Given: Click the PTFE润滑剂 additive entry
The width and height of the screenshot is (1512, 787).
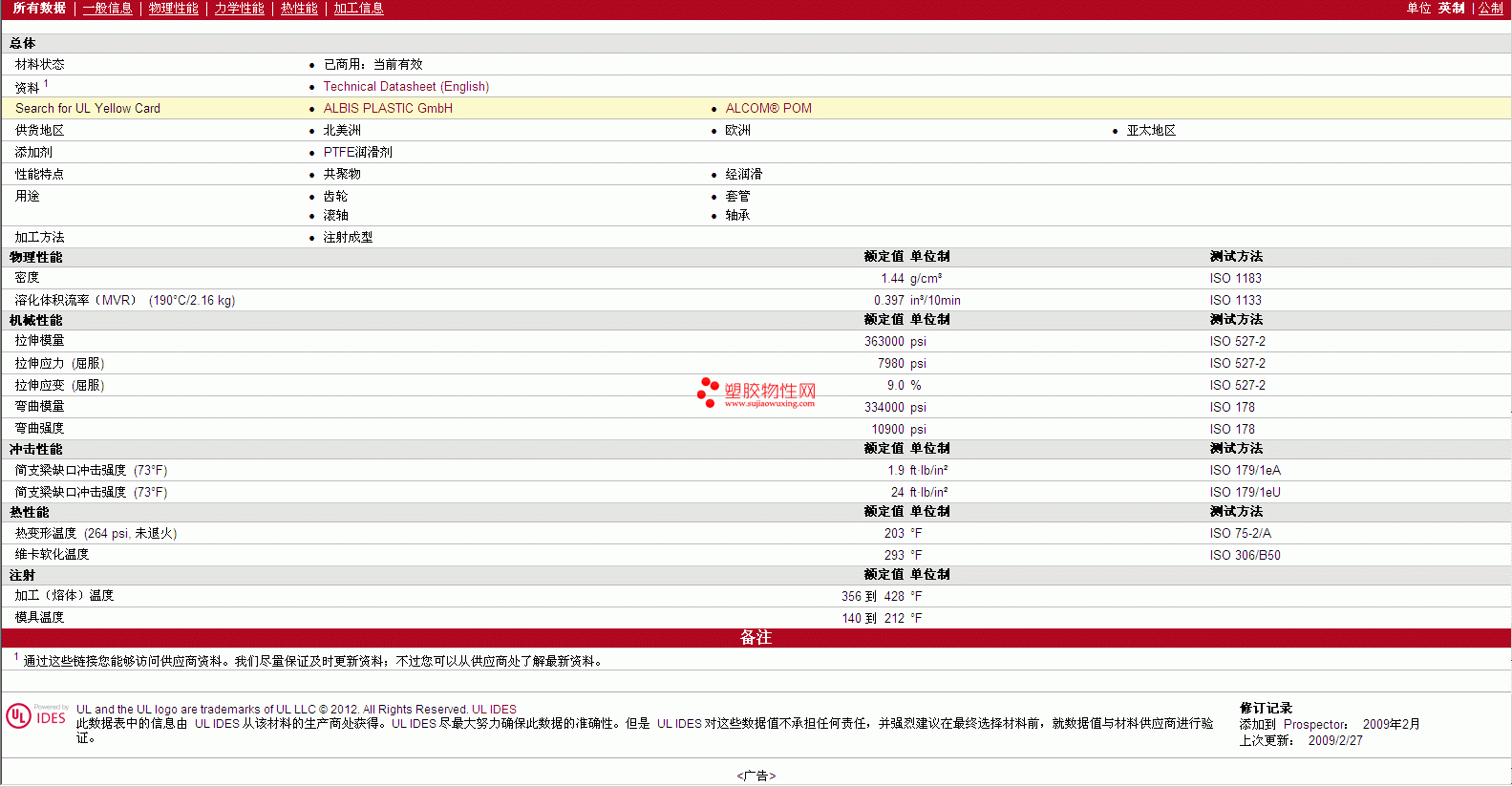Looking at the screenshot, I should coord(358,152).
